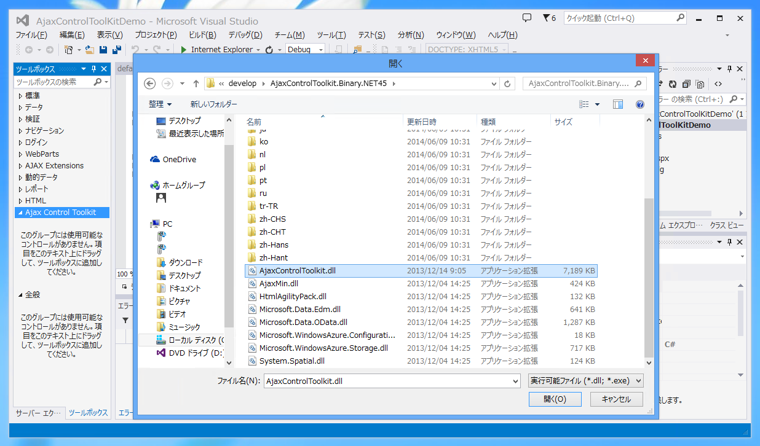The width and height of the screenshot is (760, 446).
Task: Select DVD Drive (D:) in navigation pane
Action: click(x=190, y=353)
